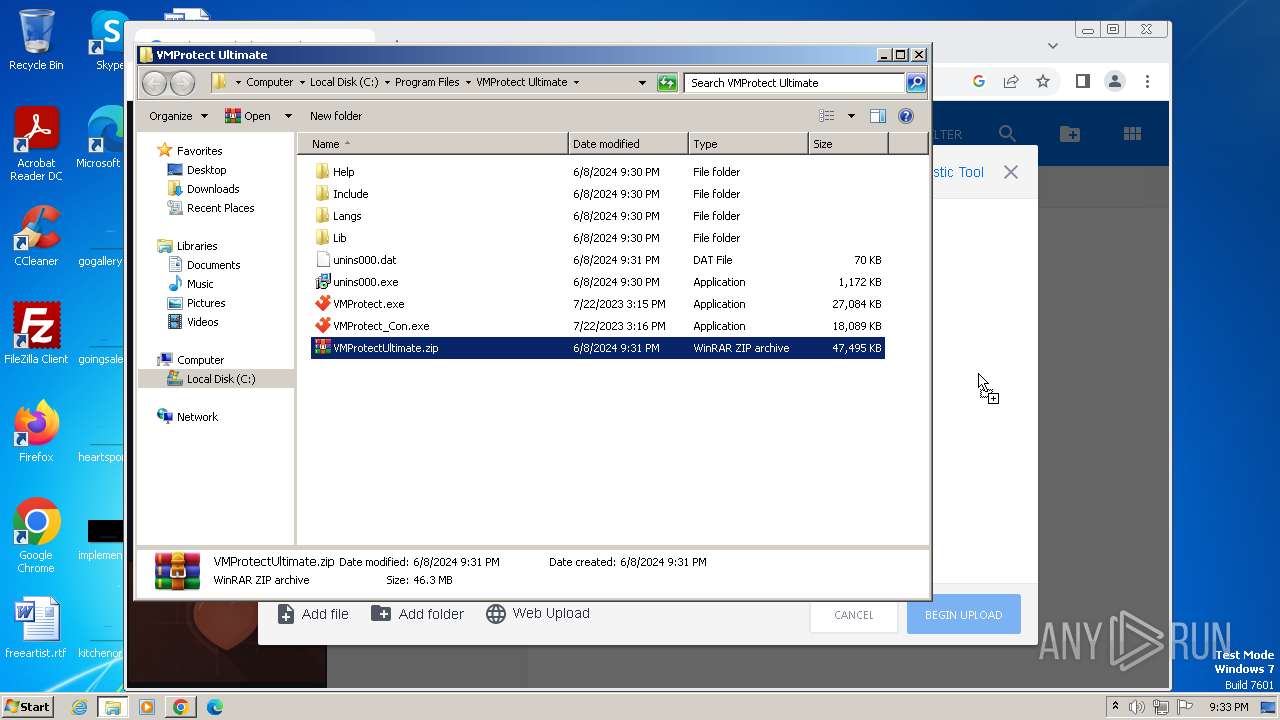The height and width of the screenshot is (720, 1280).
Task: Bookmark the page with the star icon
Action: pyautogui.click(x=1043, y=82)
